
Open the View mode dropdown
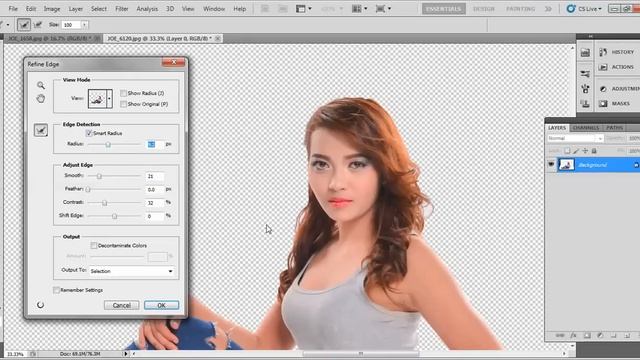pos(109,99)
